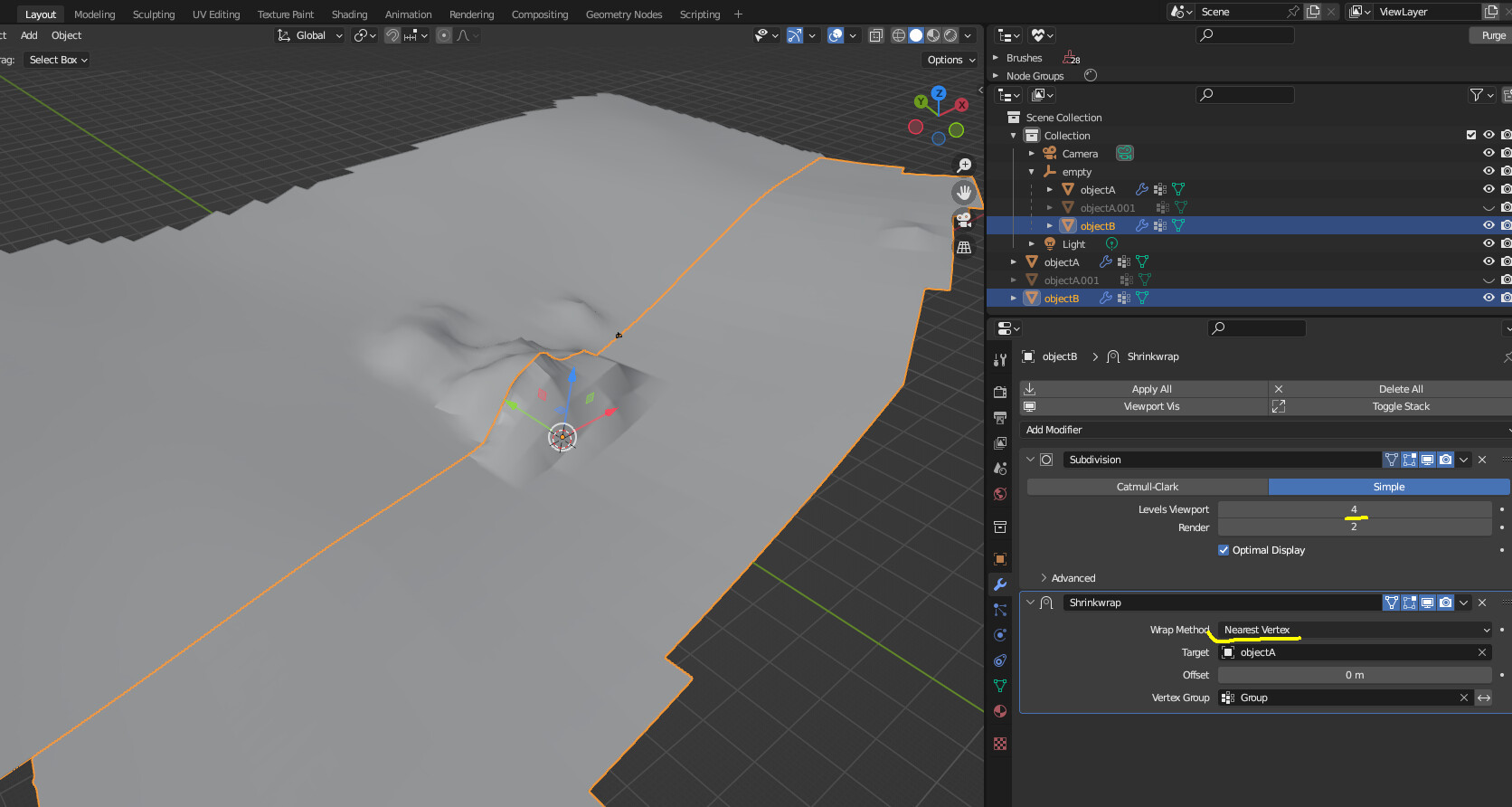Collapse the Shrinkwrap modifier panel
1512x807 pixels.
[1030, 603]
